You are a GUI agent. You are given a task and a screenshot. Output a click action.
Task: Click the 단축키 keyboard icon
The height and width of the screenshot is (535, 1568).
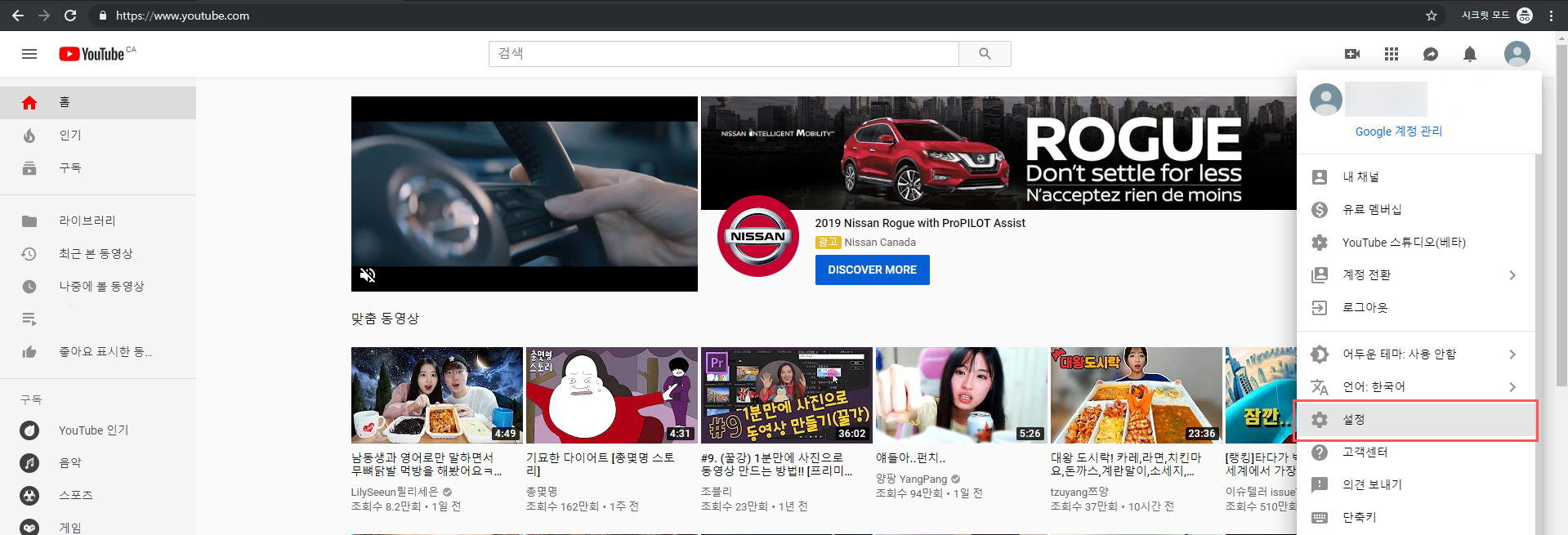coord(1320,518)
